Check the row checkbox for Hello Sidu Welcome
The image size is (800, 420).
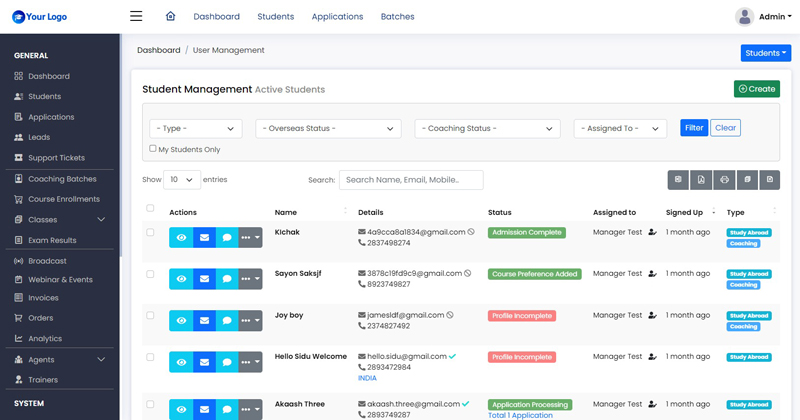[150, 357]
